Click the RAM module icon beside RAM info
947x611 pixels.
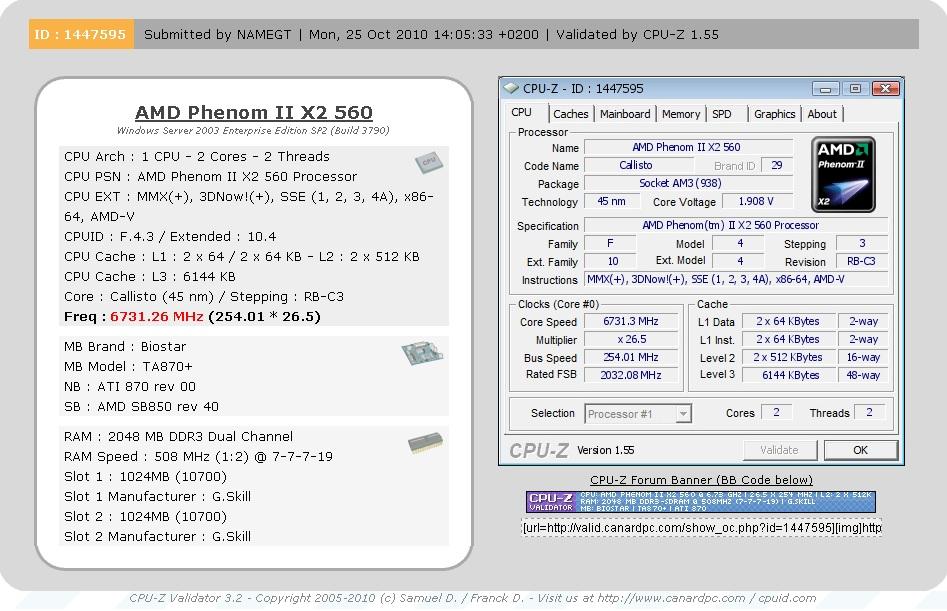(425, 443)
